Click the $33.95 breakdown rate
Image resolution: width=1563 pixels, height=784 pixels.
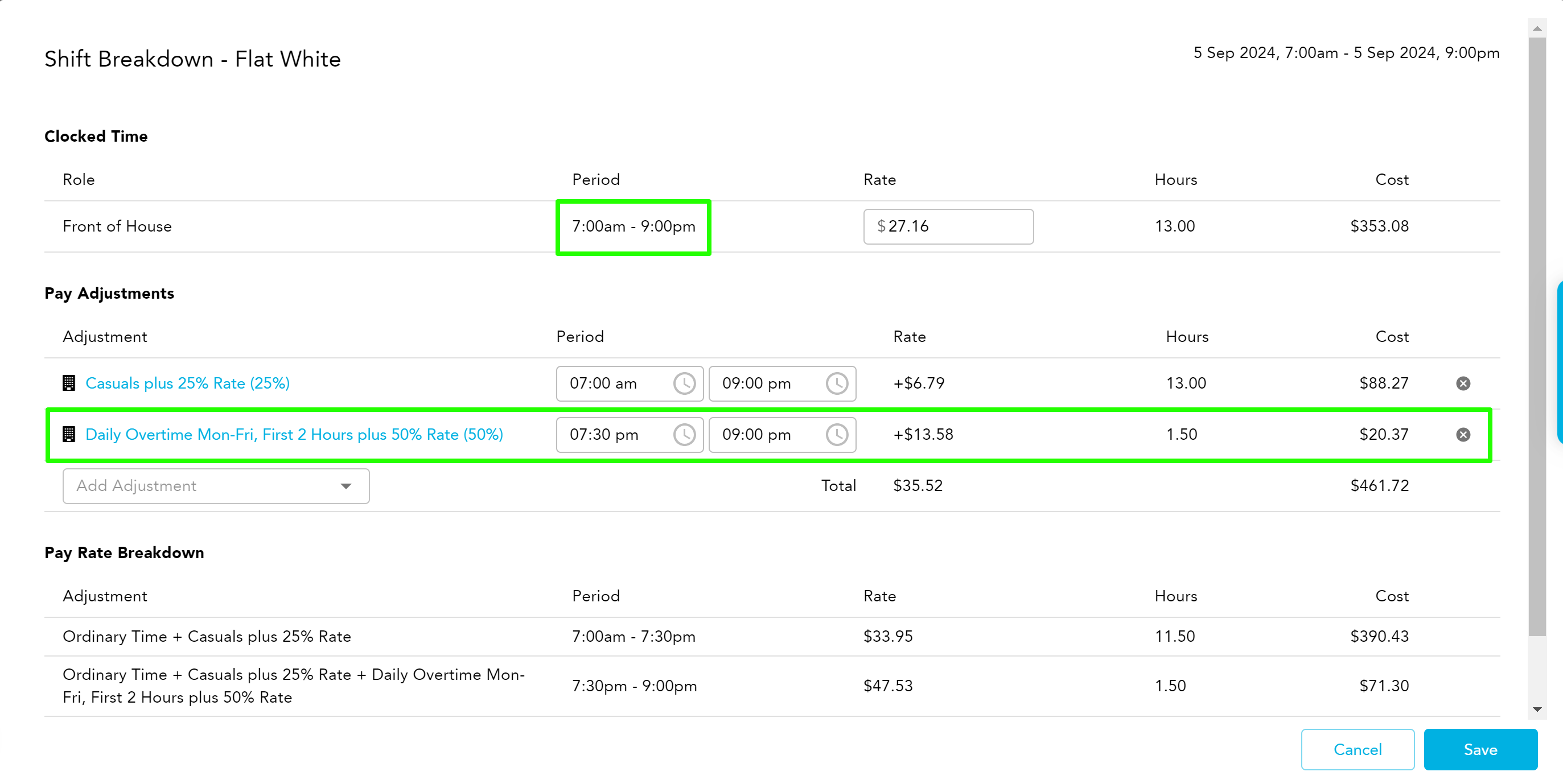(888, 636)
